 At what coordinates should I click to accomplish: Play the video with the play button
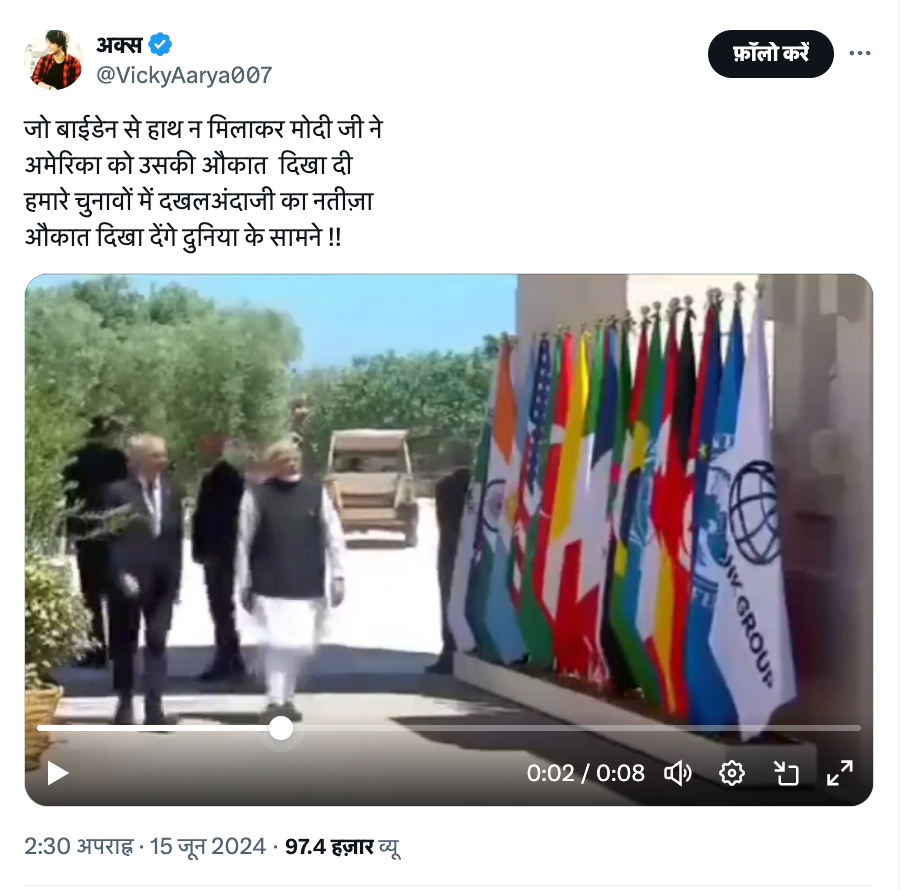coord(57,773)
